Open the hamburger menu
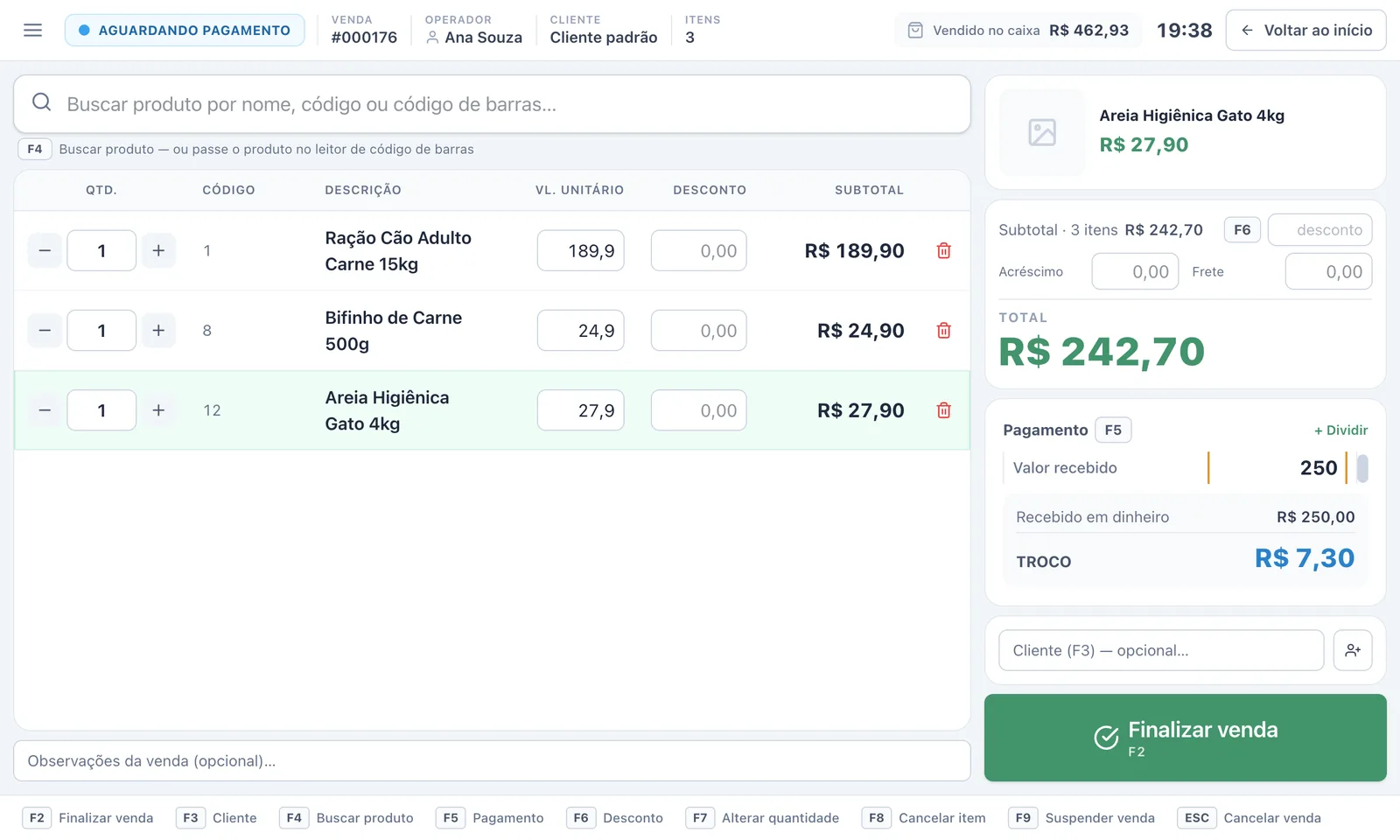This screenshot has height=840, width=1400. (x=32, y=31)
